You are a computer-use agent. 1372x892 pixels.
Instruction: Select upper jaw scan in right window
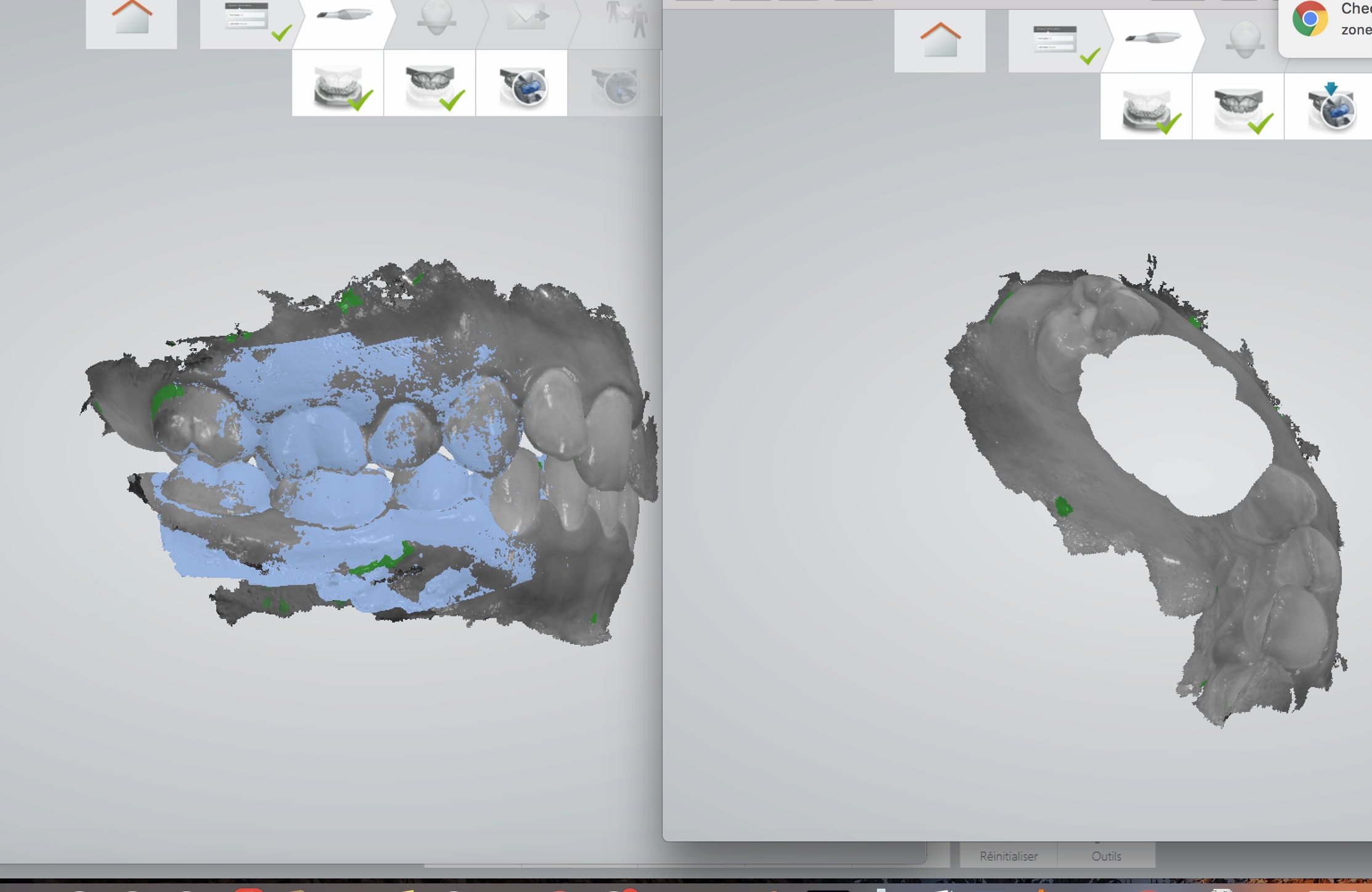point(1238,107)
